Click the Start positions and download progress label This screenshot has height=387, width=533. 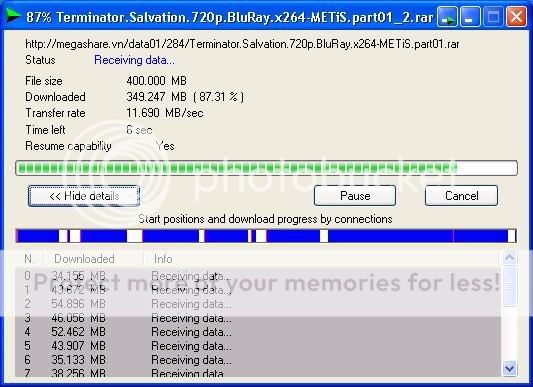[x=265, y=219]
